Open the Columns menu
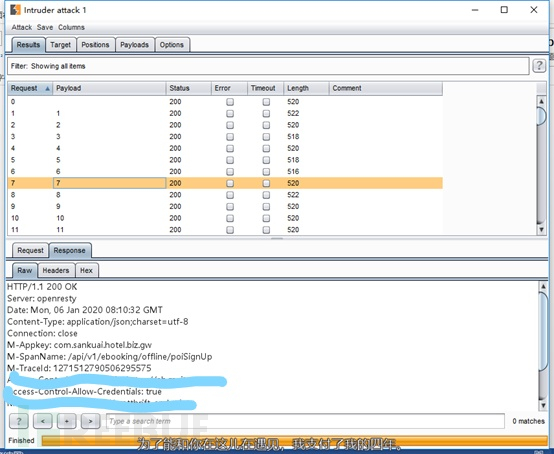Image resolution: width=554 pixels, height=454 pixels. [x=71, y=27]
